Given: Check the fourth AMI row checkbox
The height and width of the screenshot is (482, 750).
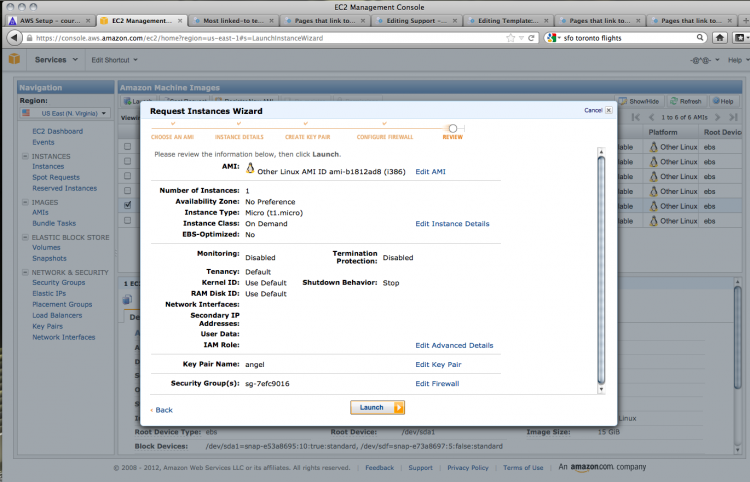Looking at the screenshot, I should click(x=127, y=190).
